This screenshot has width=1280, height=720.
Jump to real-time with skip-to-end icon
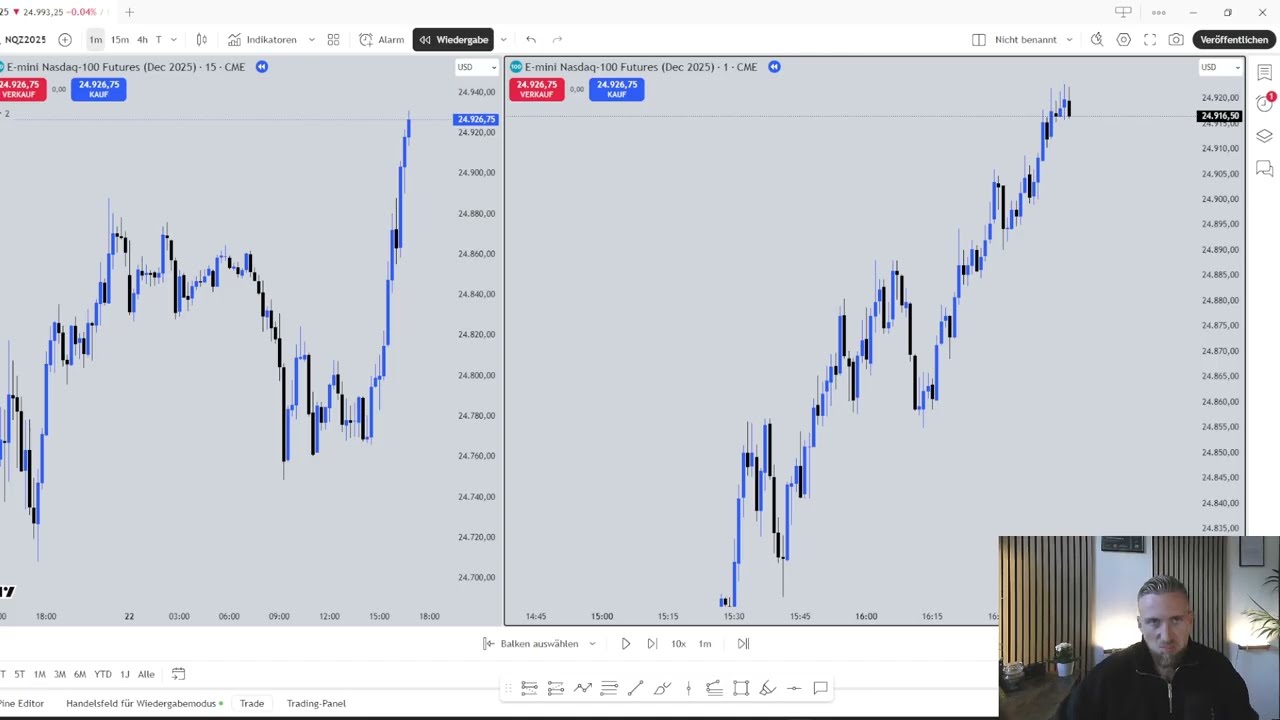(743, 644)
